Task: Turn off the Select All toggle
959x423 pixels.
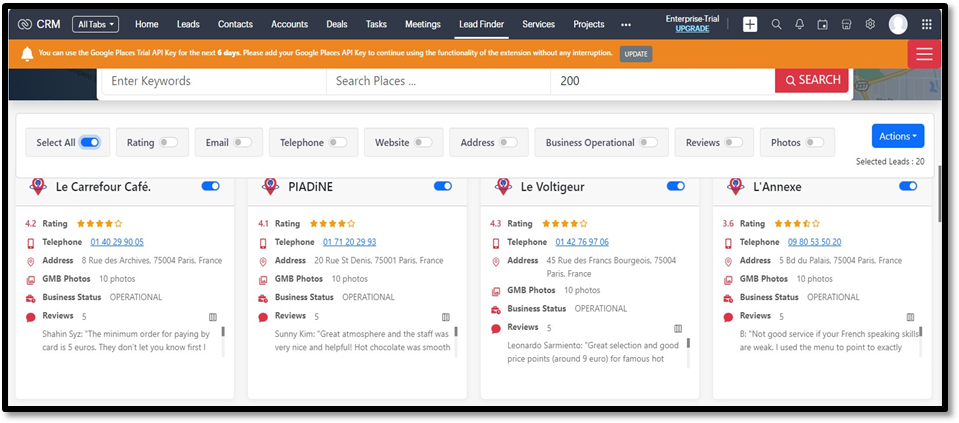Action: click(90, 142)
